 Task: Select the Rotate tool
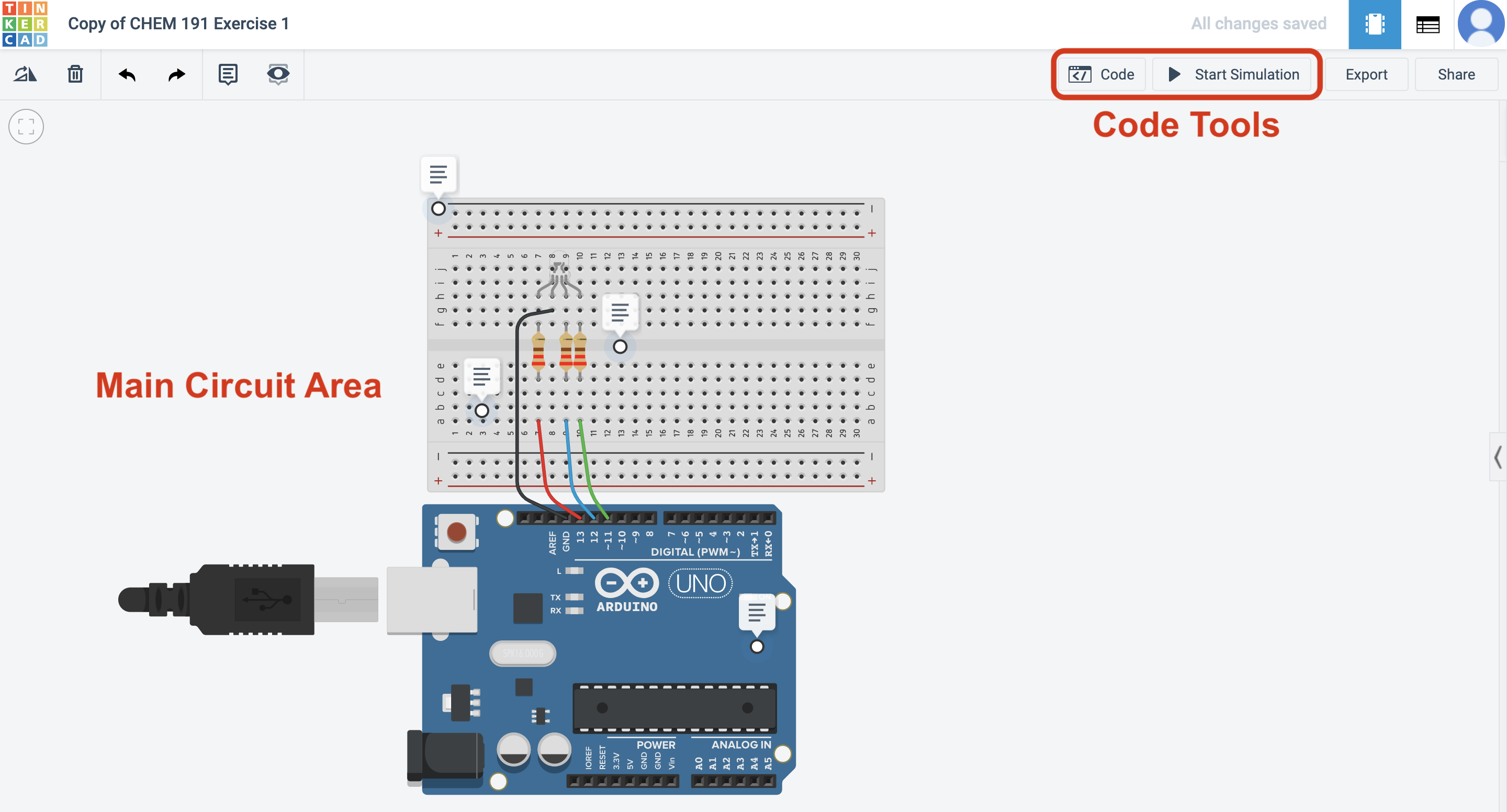[x=25, y=74]
